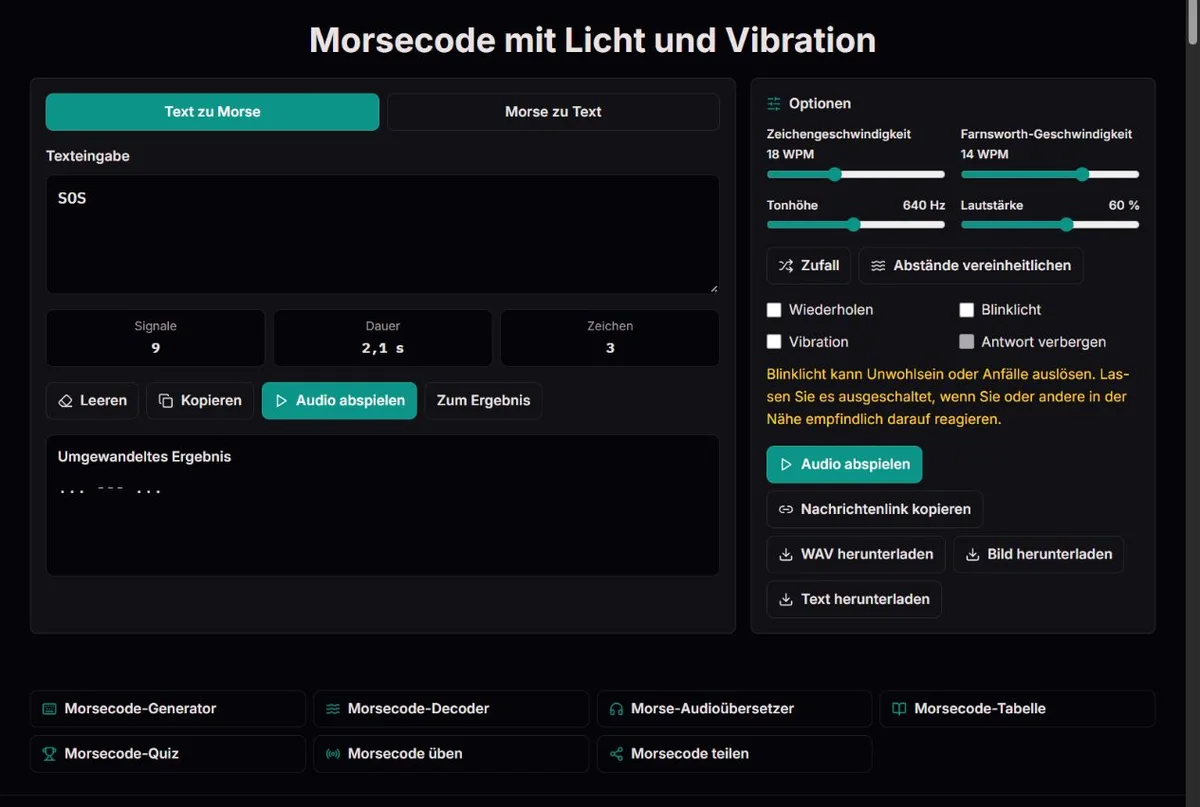Click the copy icon on Kopieren

click(167, 400)
